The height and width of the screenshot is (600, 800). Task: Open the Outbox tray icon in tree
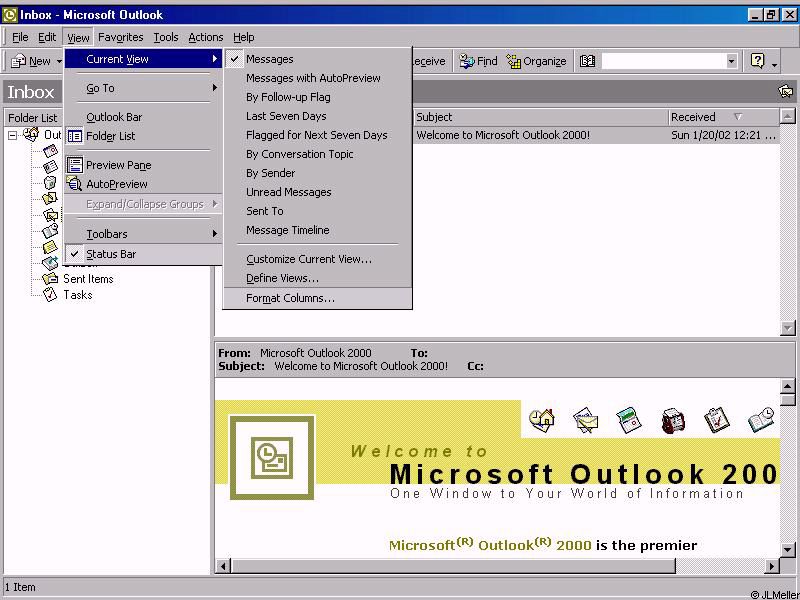coord(50,263)
